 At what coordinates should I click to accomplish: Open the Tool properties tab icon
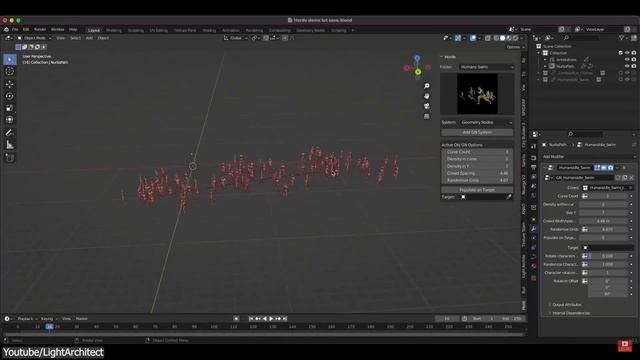click(533, 146)
